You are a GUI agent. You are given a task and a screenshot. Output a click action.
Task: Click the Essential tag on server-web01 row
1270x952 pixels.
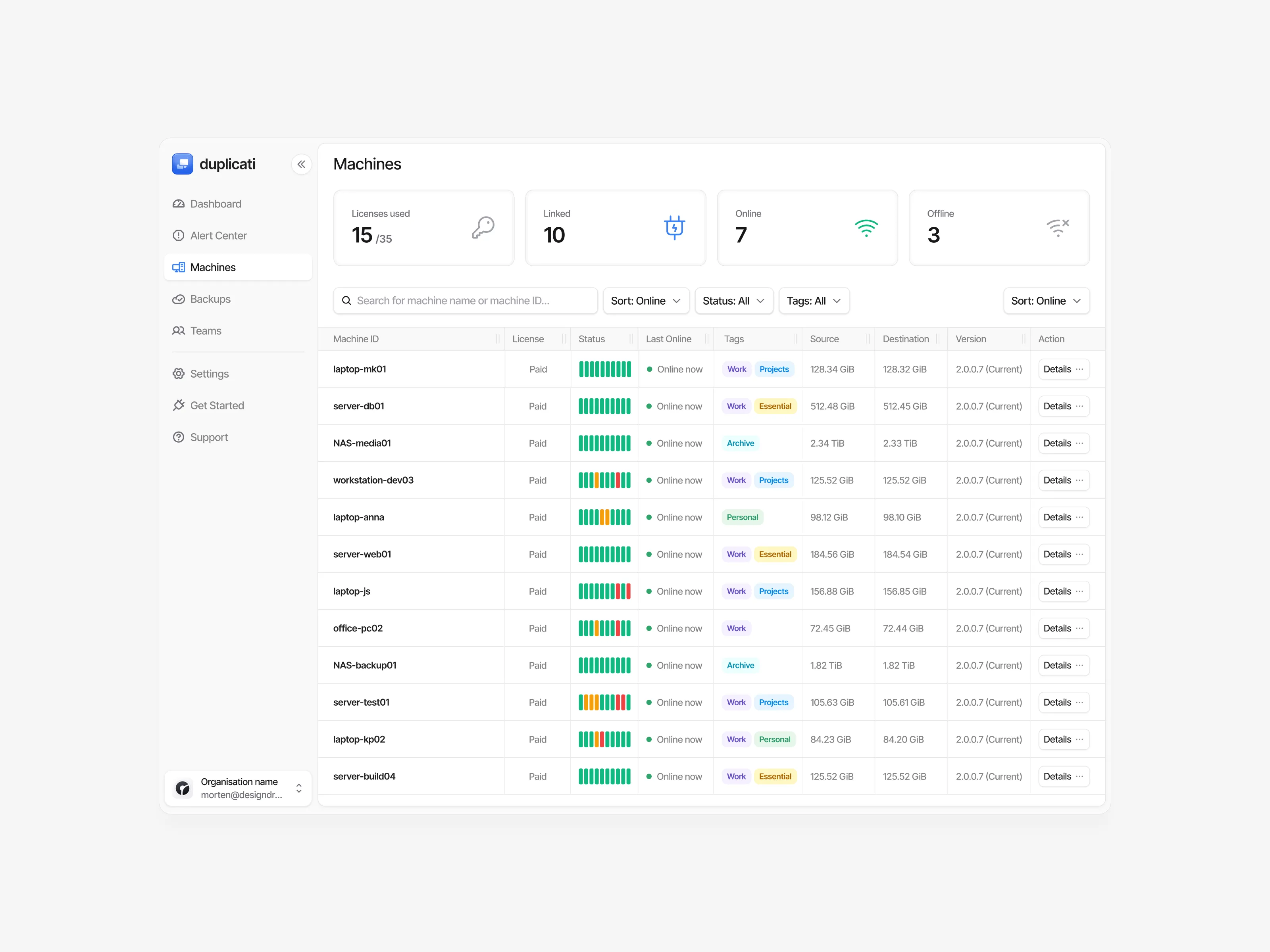pos(775,554)
